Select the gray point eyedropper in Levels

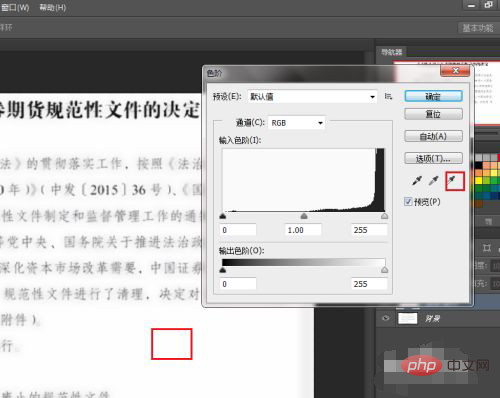[433, 181]
